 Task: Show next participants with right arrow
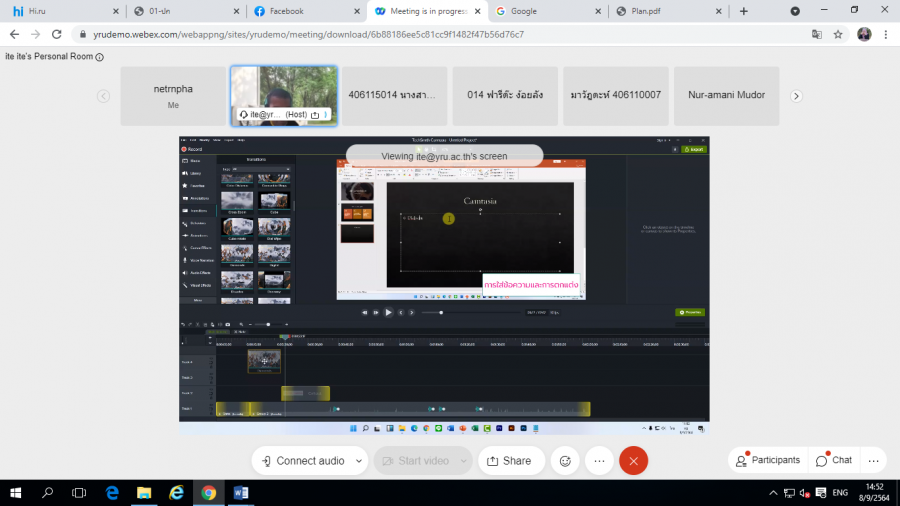[796, 96]
